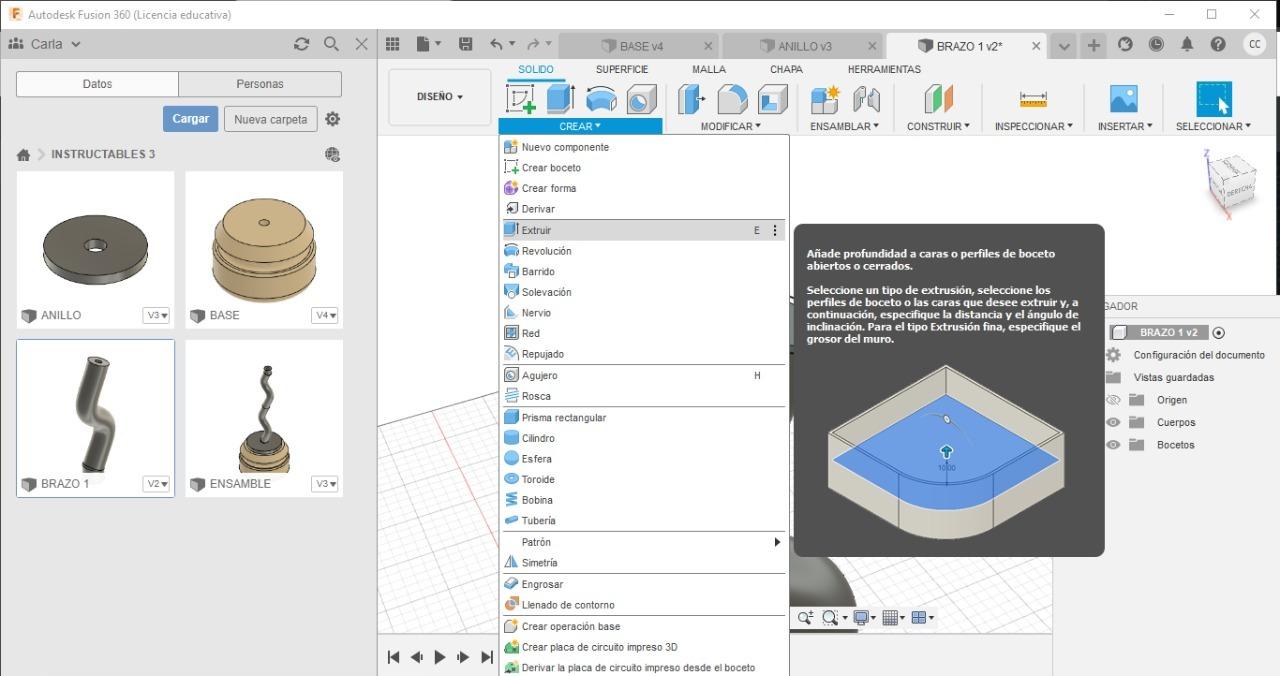Open the data panel grid icon

[393, 44]
